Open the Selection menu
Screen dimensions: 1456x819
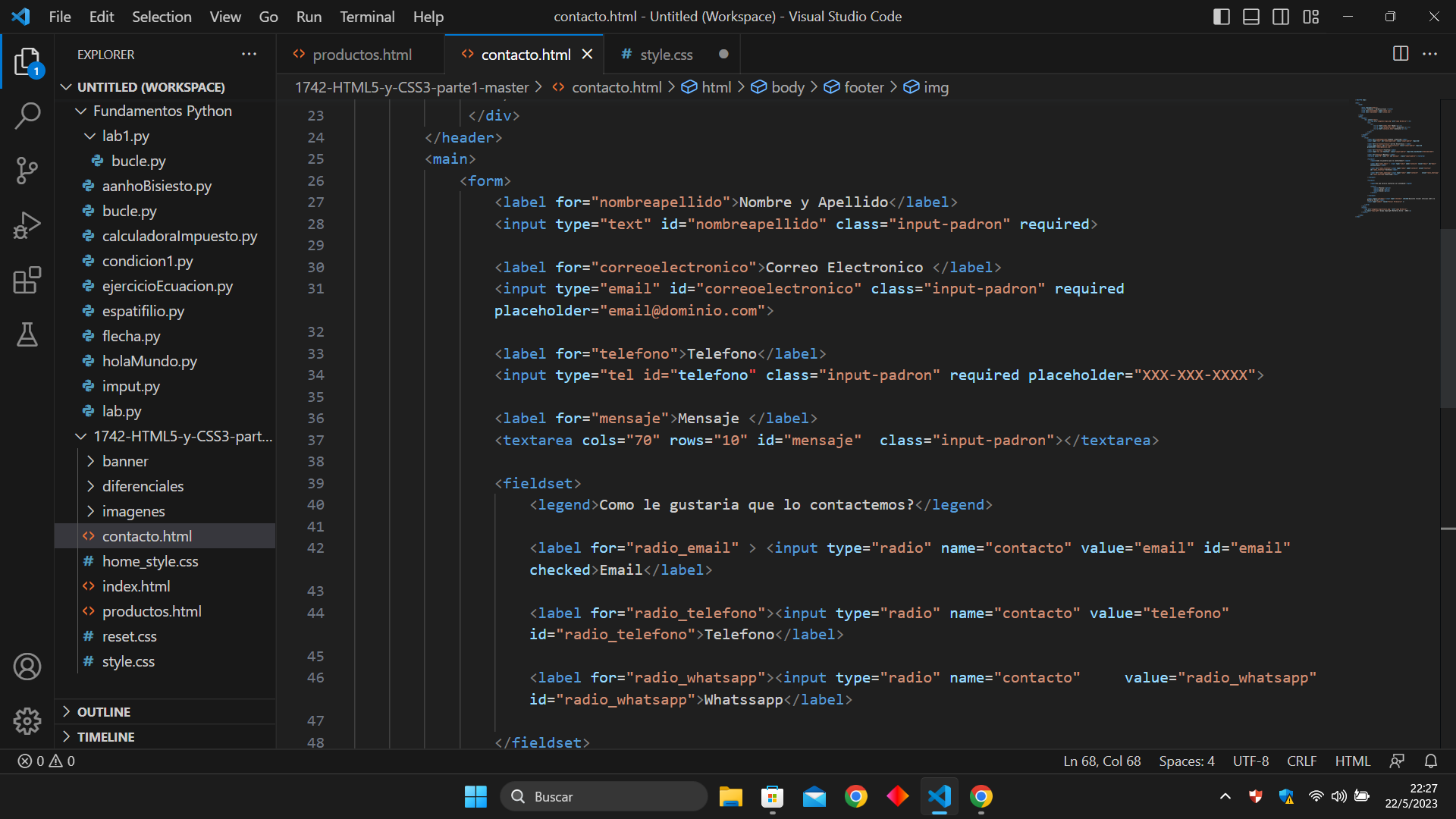(162, 17)
